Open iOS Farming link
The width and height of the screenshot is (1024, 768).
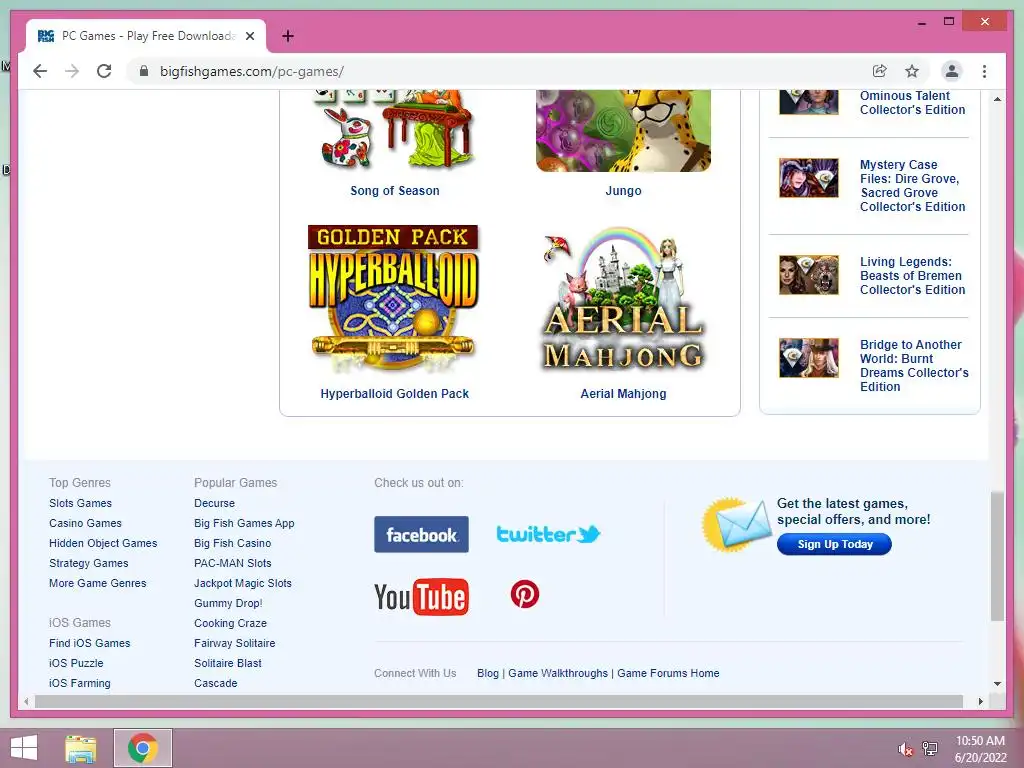click(x=80, y=683)
